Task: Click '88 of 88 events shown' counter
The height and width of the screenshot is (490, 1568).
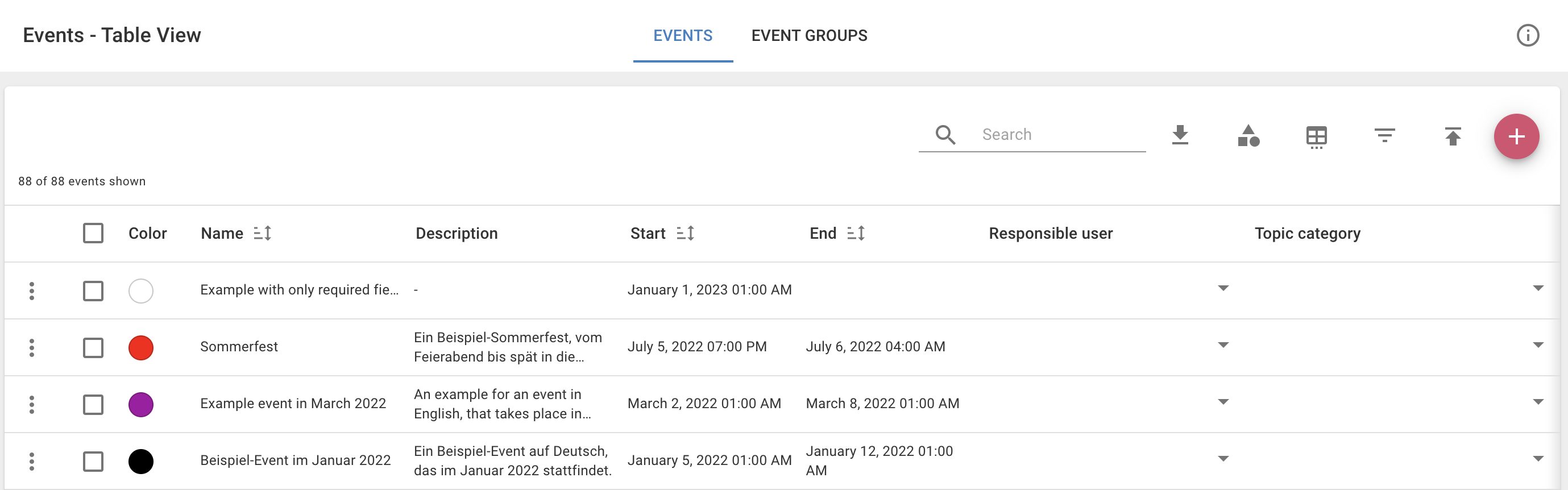Action: coord(81,181)
